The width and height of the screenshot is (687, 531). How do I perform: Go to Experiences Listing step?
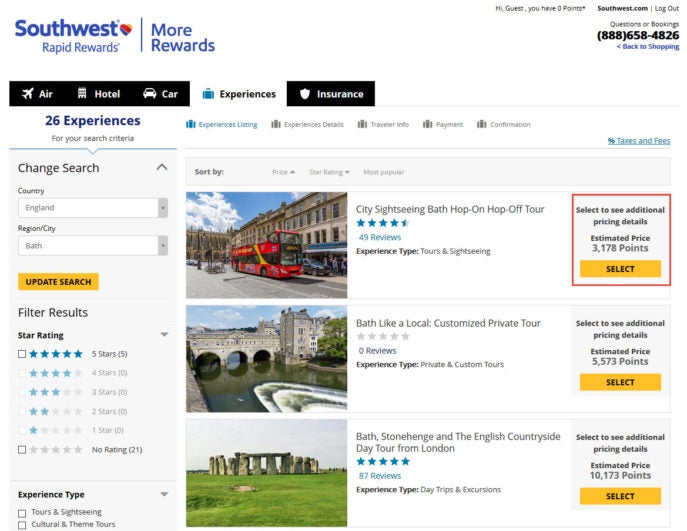pyautogui.click(x=222, y=124)
